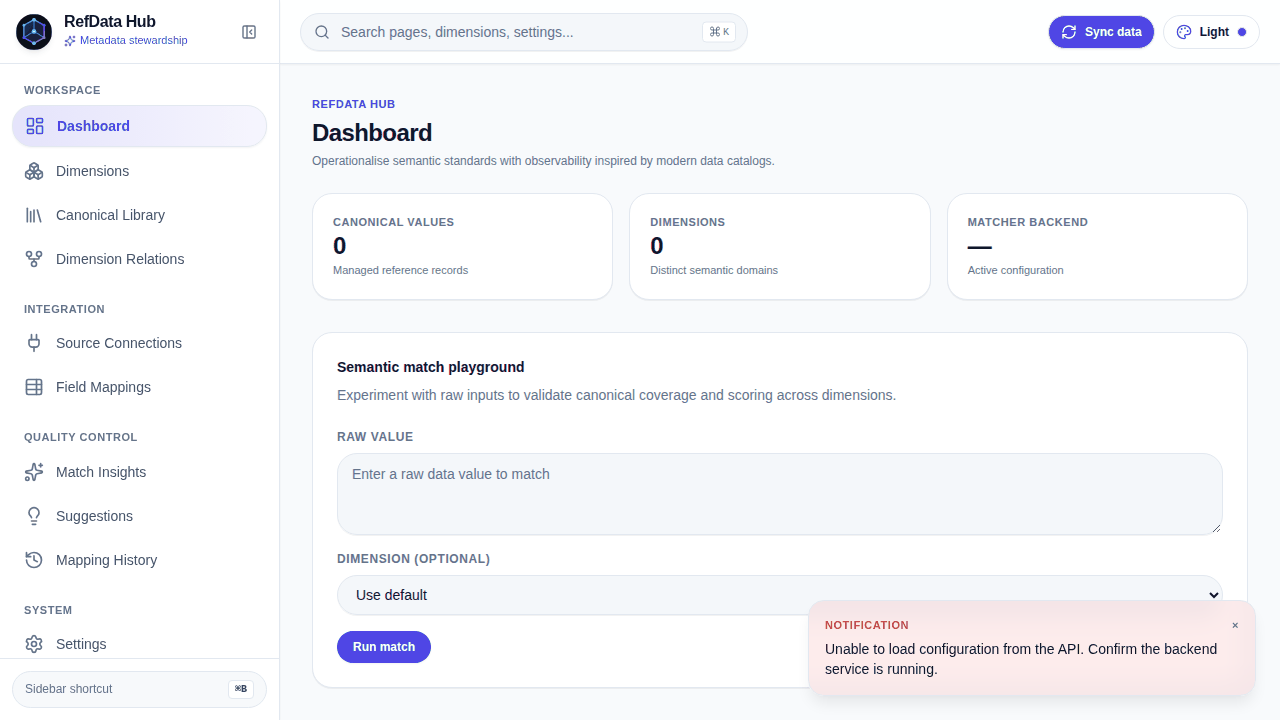Open Suggestions lightbulb icon

coord(34,516)
